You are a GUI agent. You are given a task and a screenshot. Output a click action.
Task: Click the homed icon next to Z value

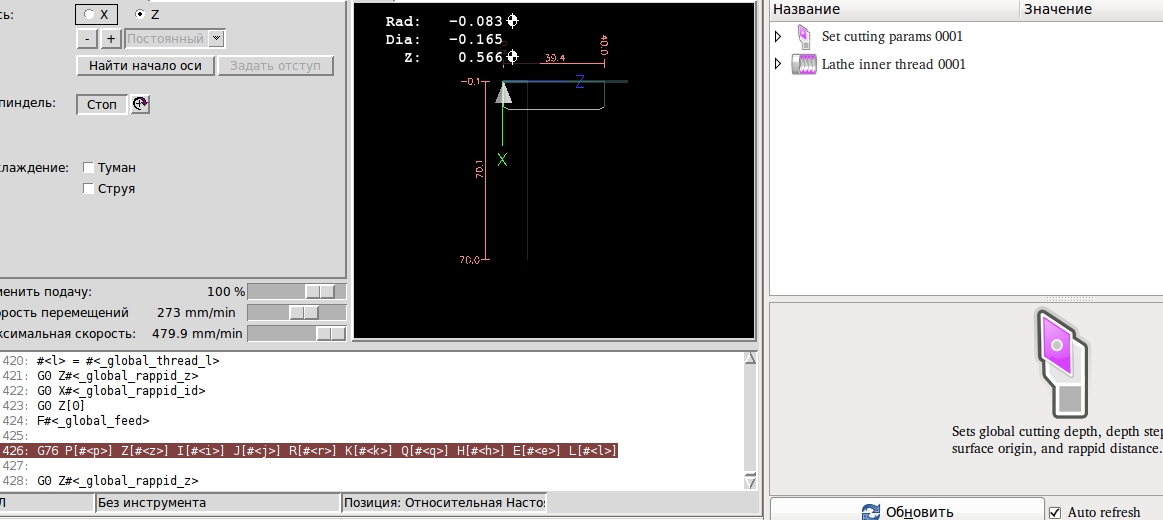pyautogui.click(x=512, y=57)
